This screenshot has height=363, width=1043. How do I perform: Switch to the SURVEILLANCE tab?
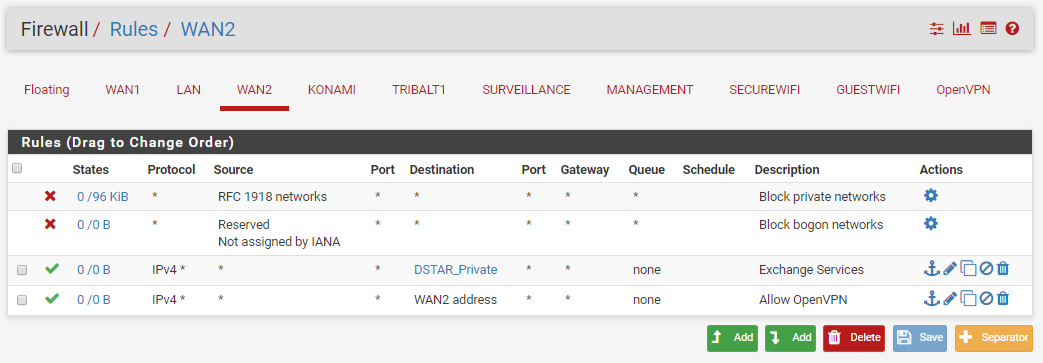click(x=526, y=90)
